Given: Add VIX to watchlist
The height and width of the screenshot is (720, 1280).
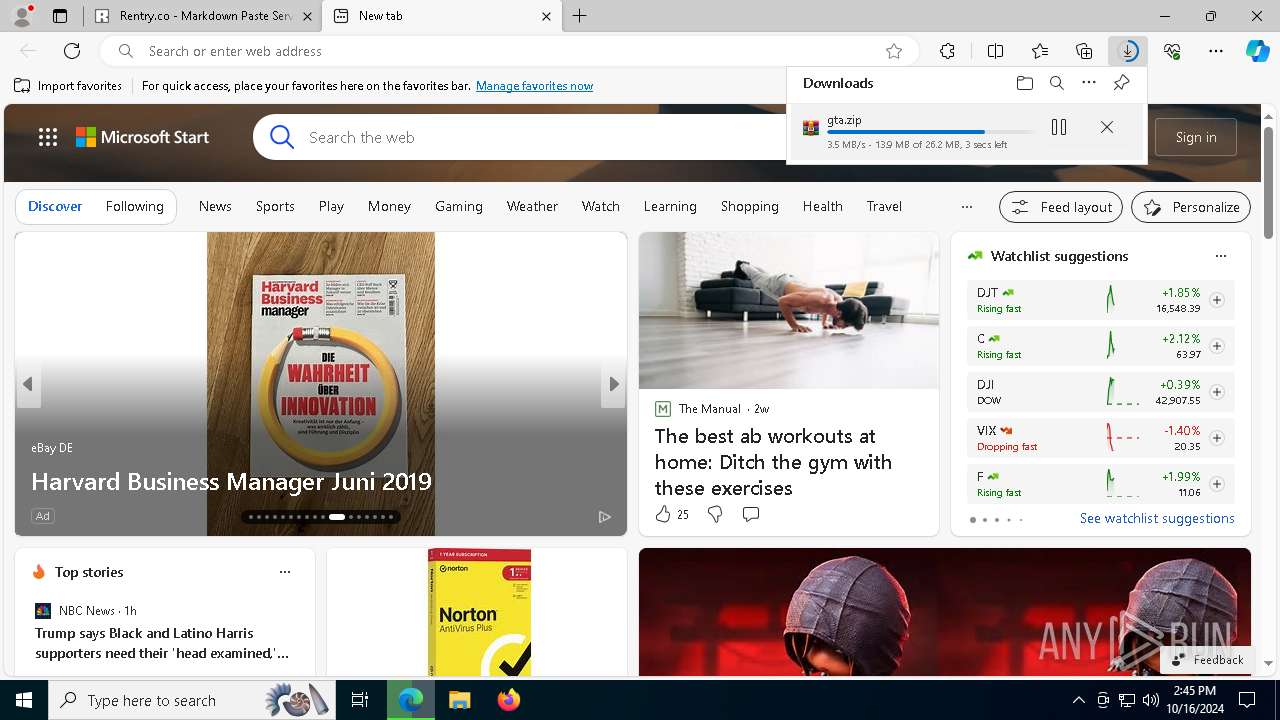Looking at the screenshot, I should click(x=1217, y=438).
